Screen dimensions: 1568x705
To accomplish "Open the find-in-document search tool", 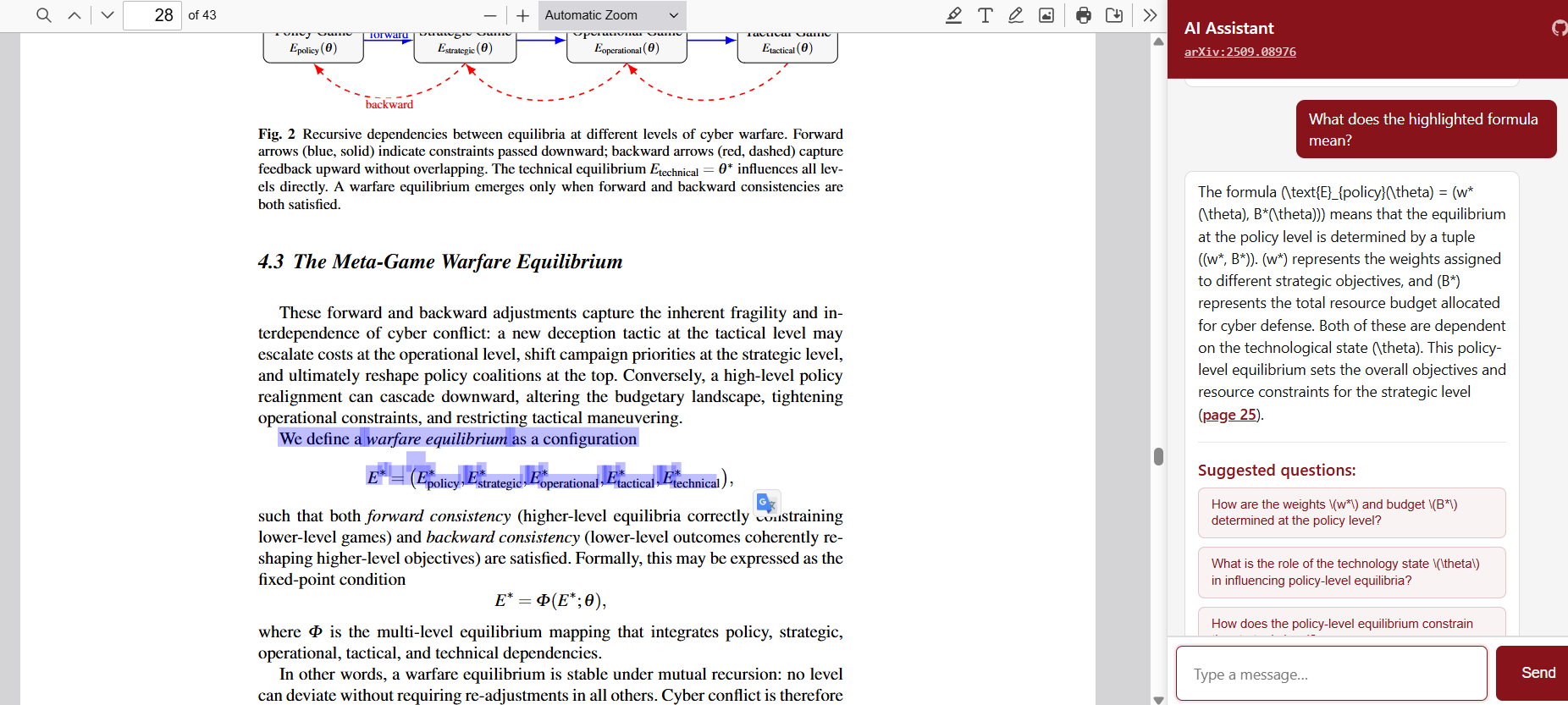I will coord(44,15).
